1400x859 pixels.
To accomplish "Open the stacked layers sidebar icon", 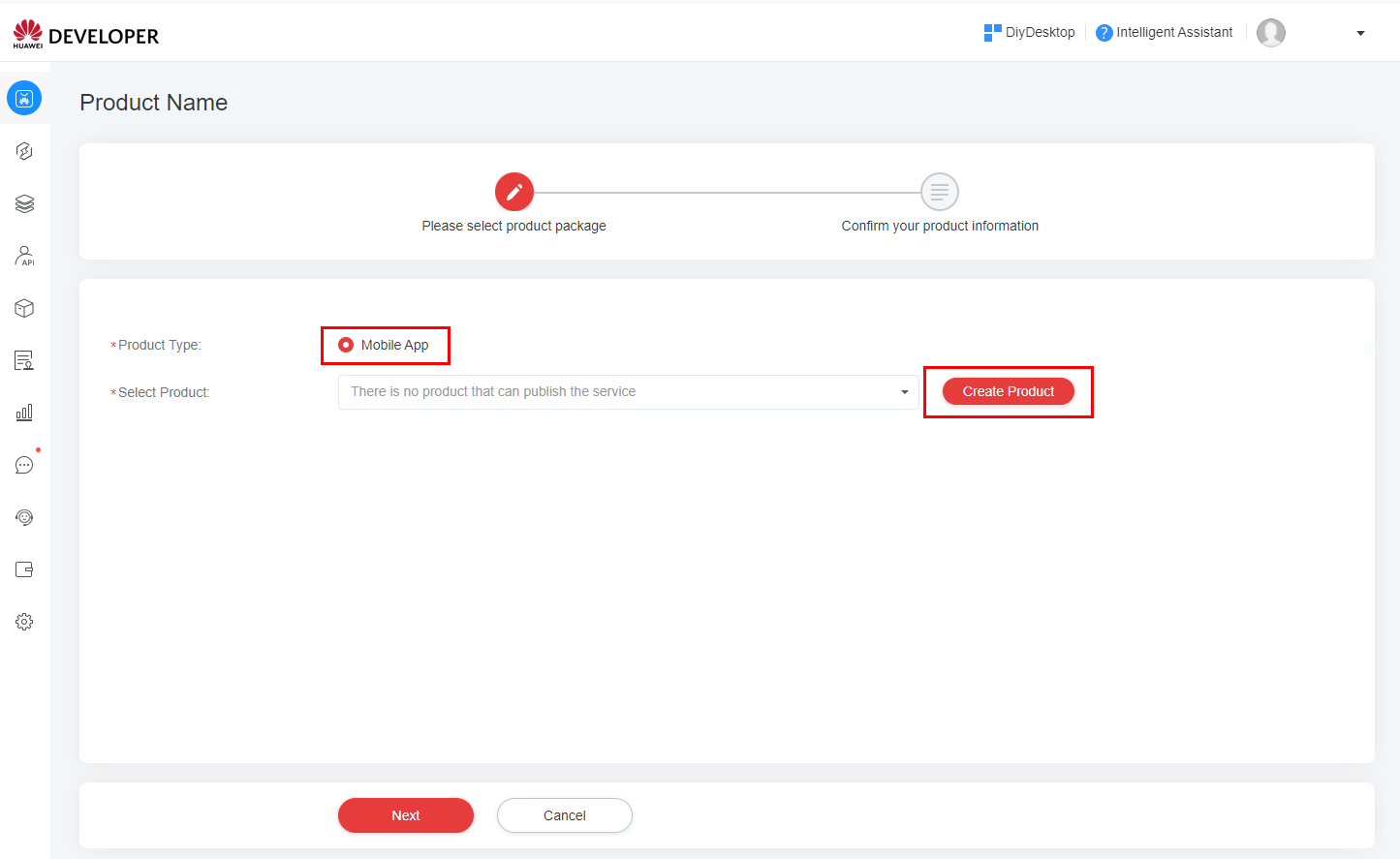I will pos(24,203).
